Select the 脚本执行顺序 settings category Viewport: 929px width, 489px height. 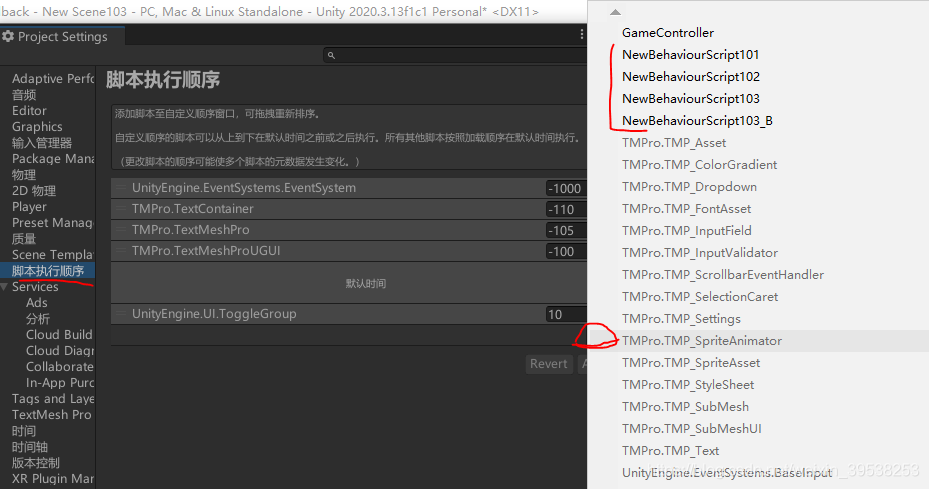coord(48,271)
